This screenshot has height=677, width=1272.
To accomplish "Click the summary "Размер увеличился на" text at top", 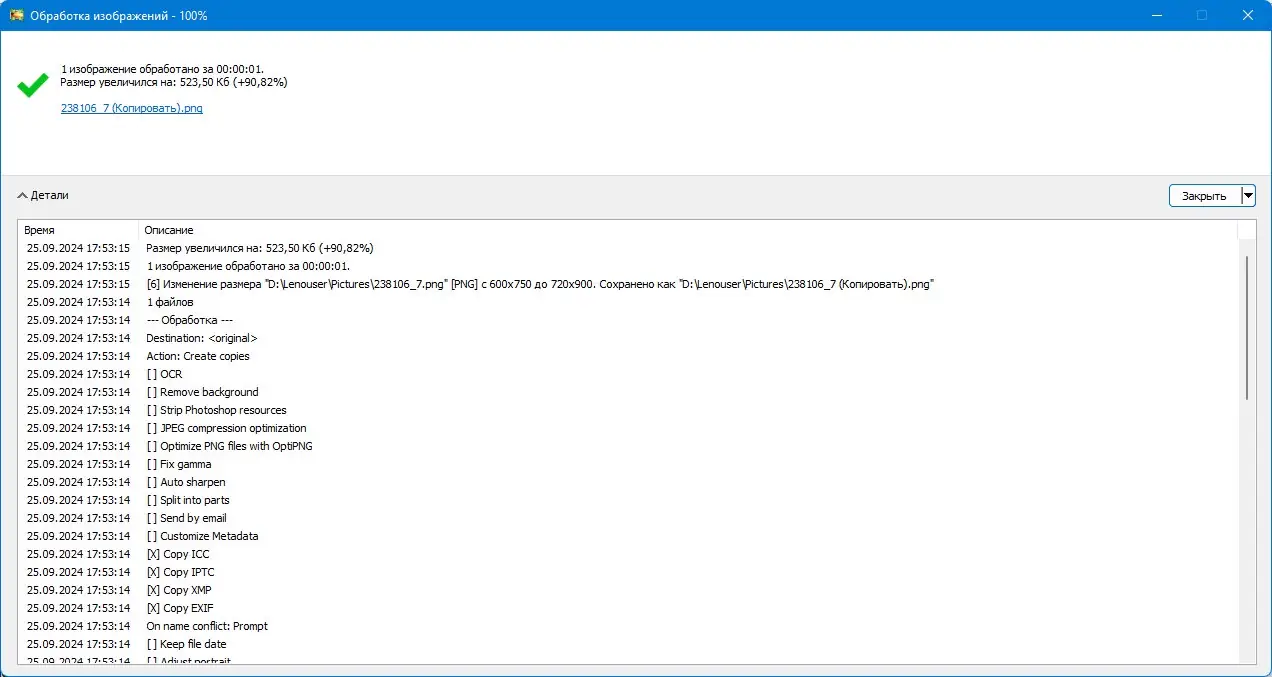I will coord(174,82).
